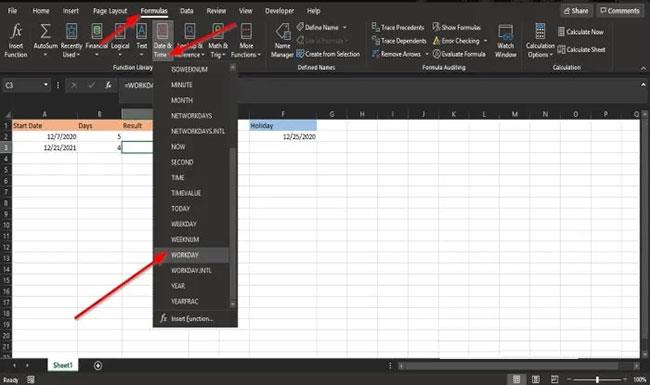Click Error Checking
Viewport: 650px width, 385px height.
(x=456, y=41)
